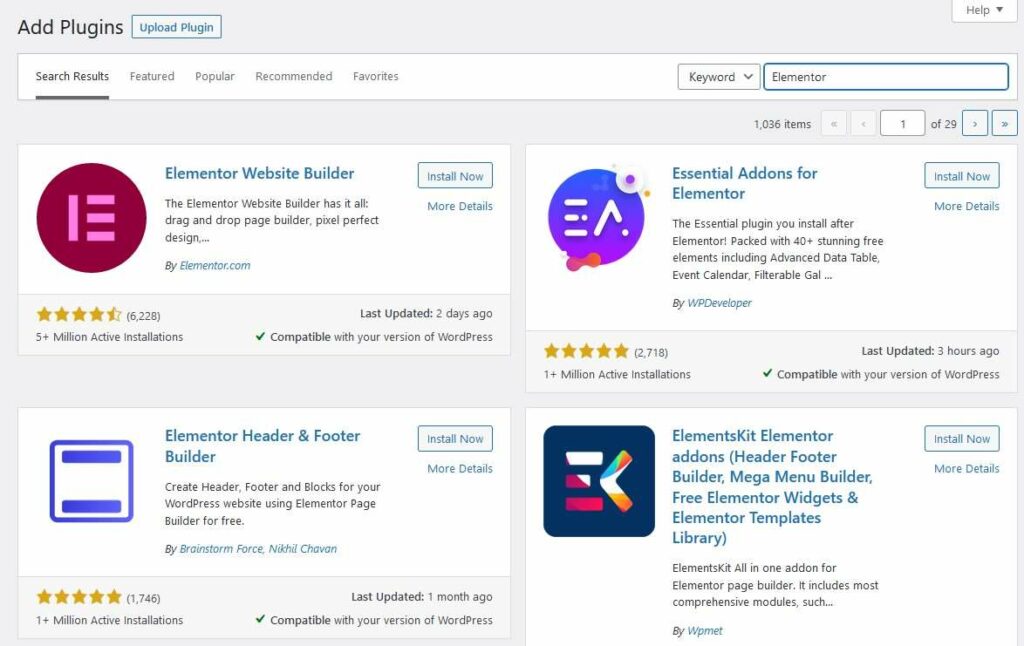Click the Essential Addons for Elementor icon
Image resolution: width=1024 pixels, height=646 pixels.
point(599,218)
